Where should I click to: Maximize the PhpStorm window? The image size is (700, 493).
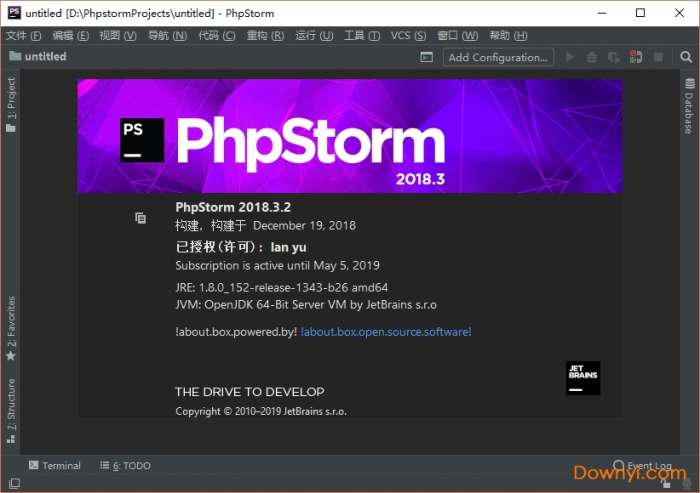pos(640,13)
